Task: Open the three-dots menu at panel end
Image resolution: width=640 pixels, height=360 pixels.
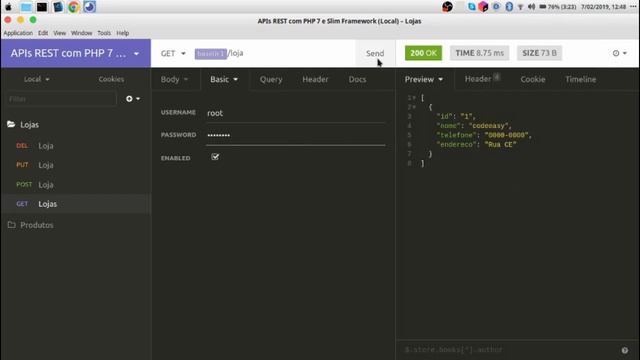Action: (x=633, y=7)
